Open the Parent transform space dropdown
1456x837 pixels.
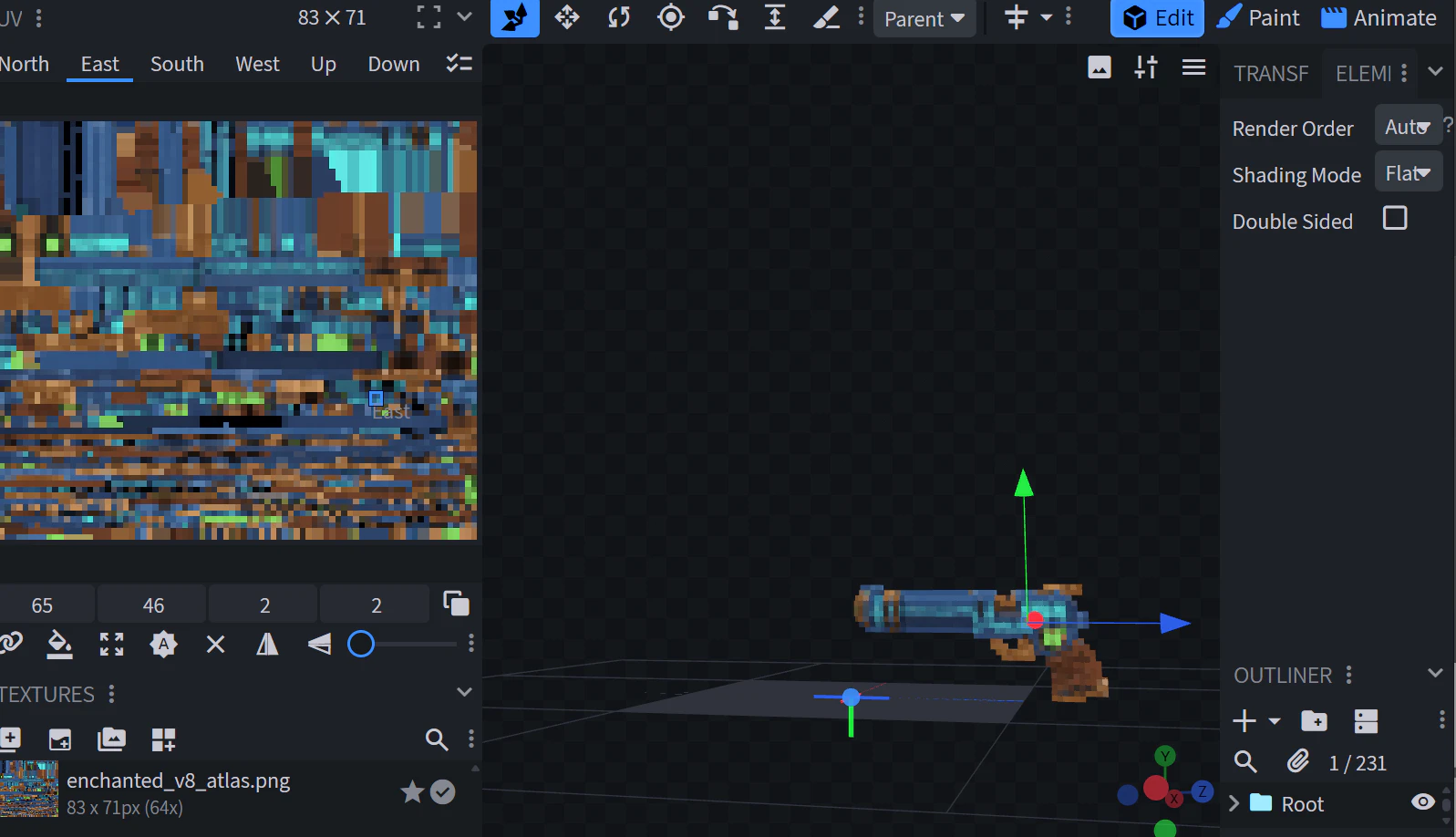(924, 19)
